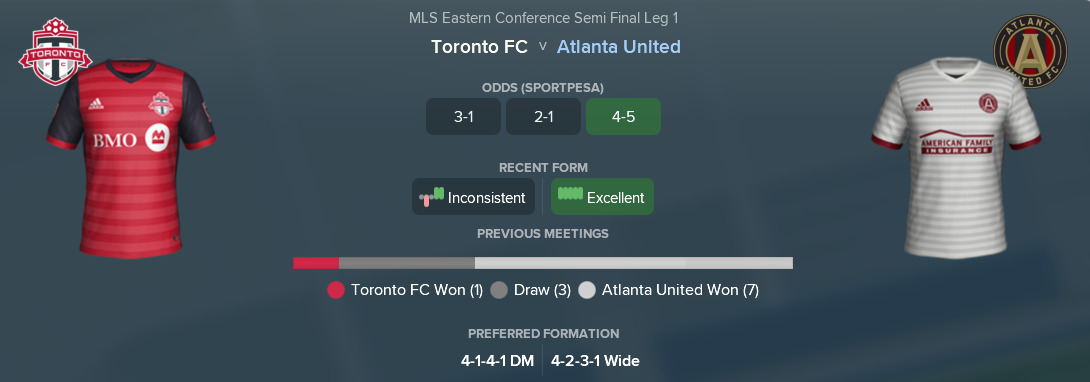Open the Toronto FC team name link
The image size is (1090, 382).
[479, 47]
